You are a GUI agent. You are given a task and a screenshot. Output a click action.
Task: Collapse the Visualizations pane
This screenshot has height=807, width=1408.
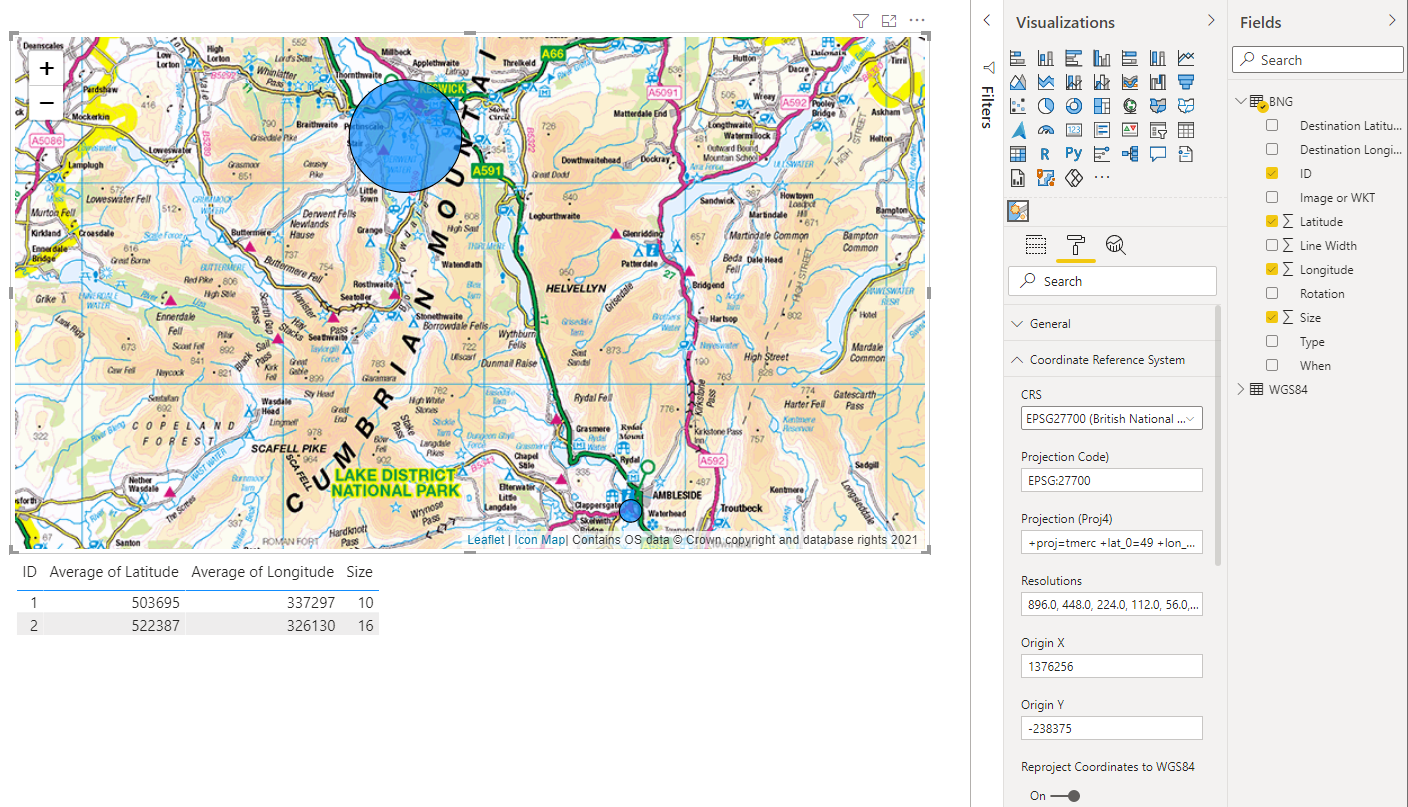click(x=1211, y=21)
